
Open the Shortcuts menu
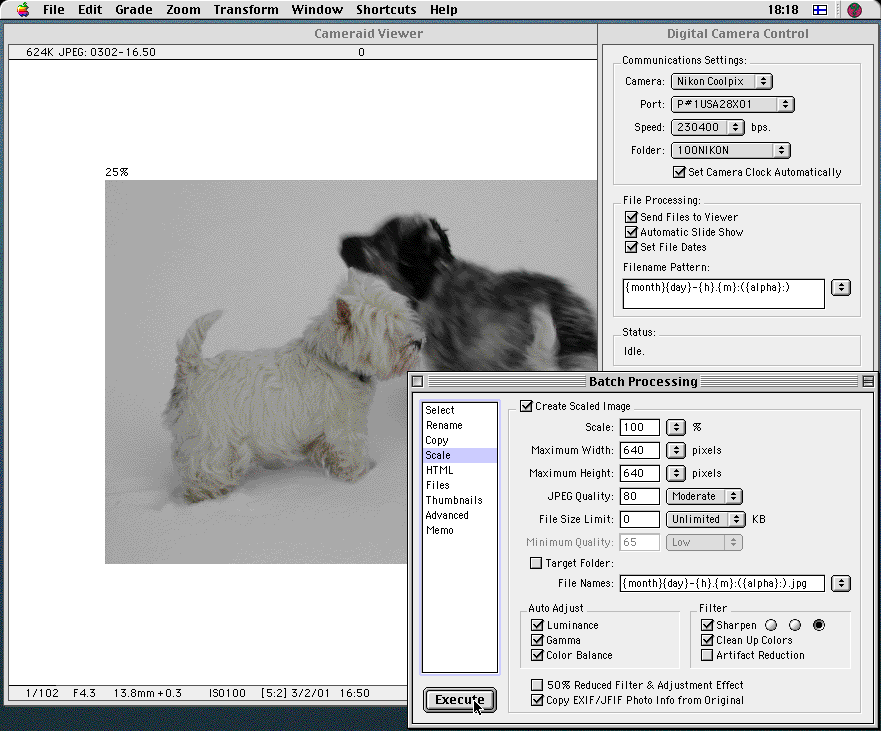386,10
